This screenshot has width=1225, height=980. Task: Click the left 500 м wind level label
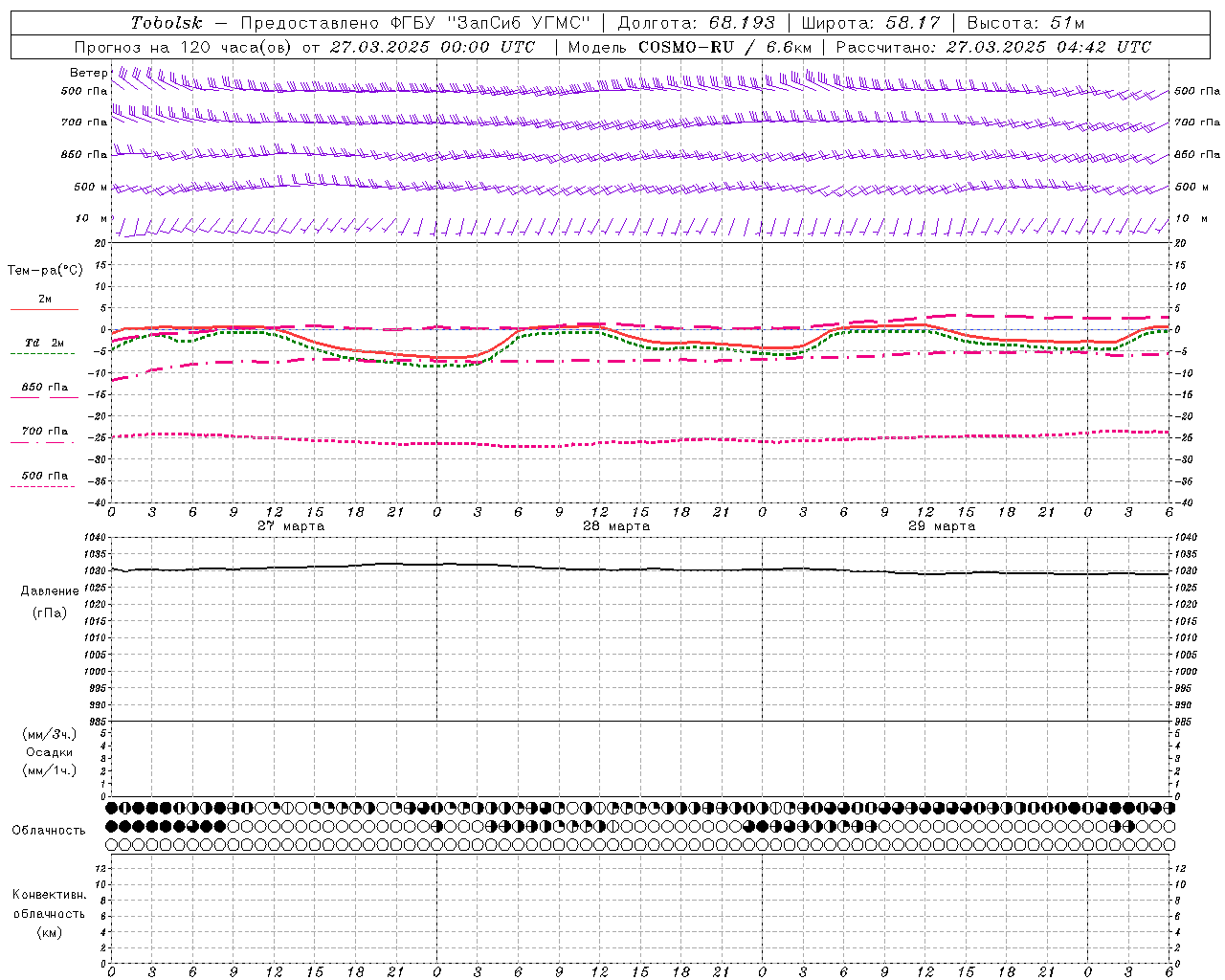point(91,187)
